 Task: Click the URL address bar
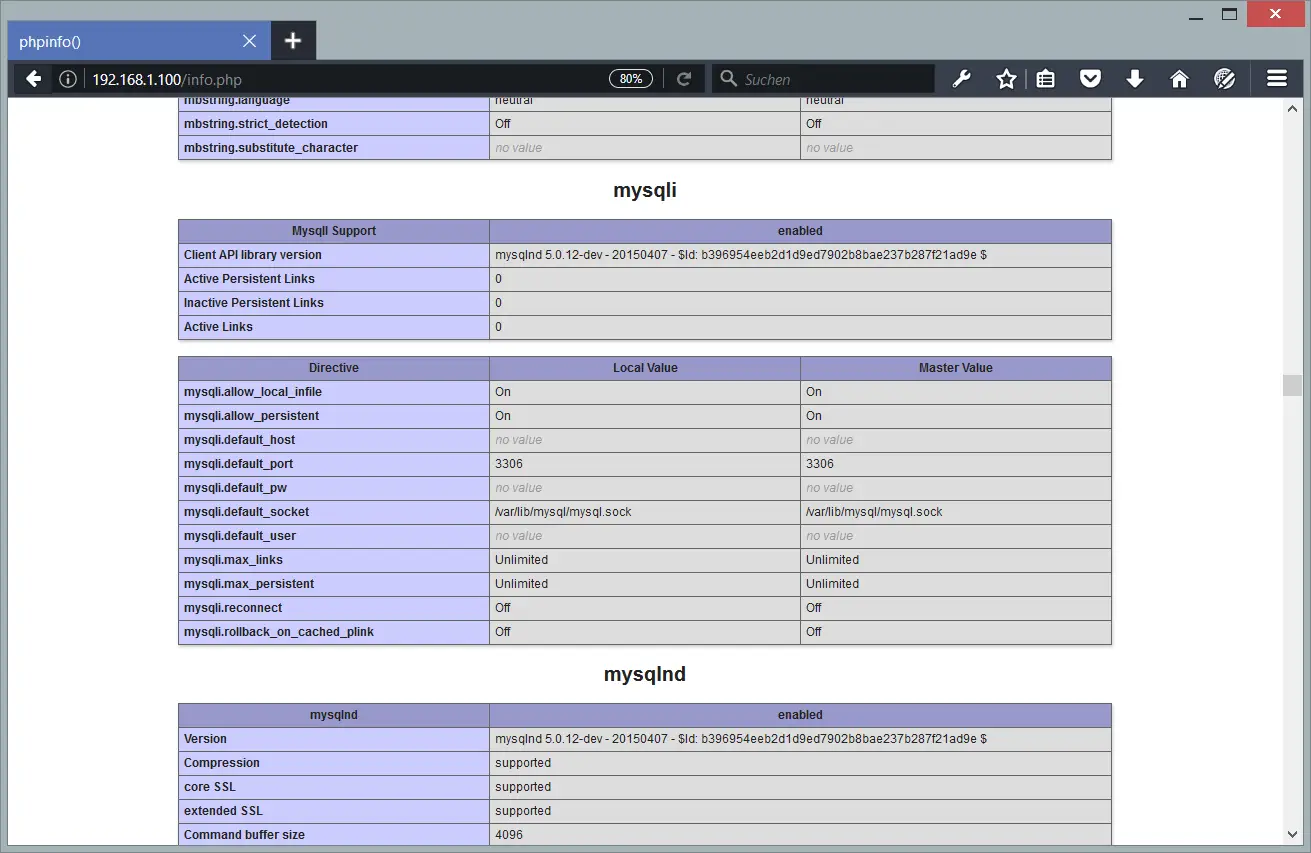coord(345,79)
